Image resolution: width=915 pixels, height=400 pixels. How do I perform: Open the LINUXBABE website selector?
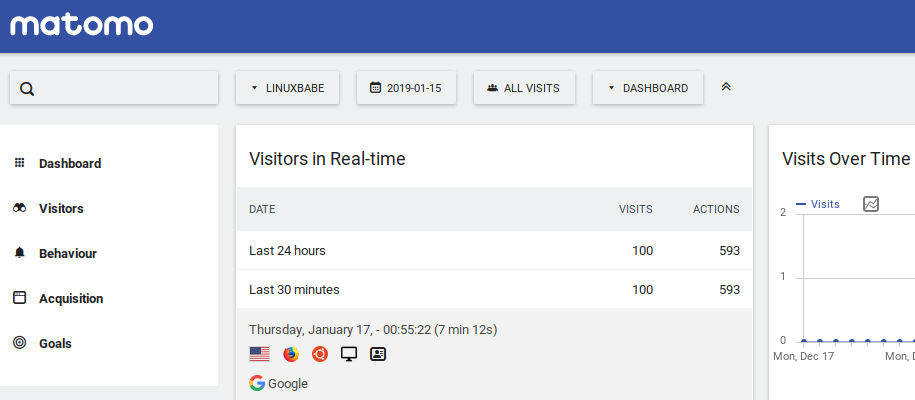pos(287,88)
